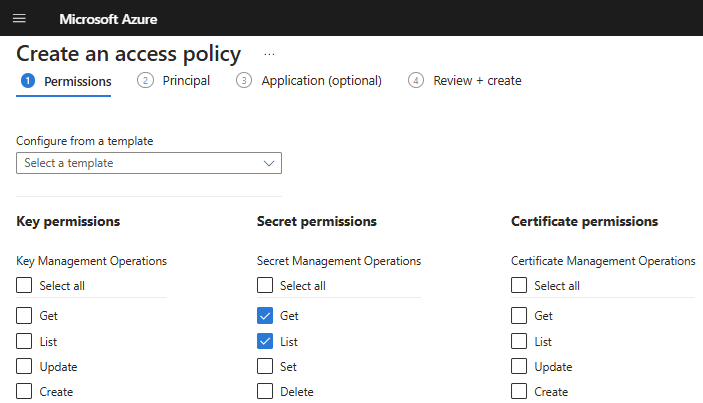Enable the Get certificate permission
The image size is (703, 403).
coord(519,316)
